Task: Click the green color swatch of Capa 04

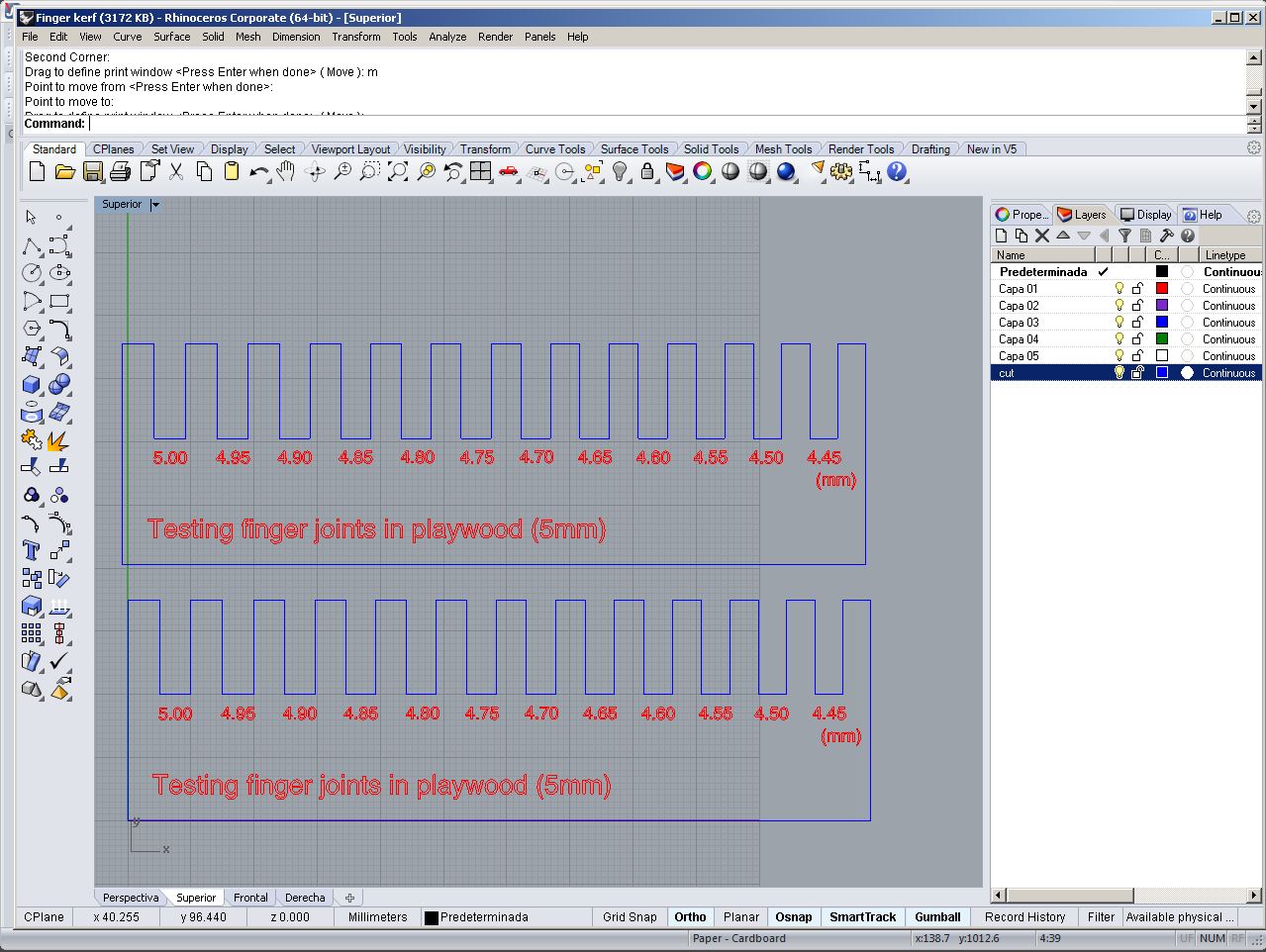Action: pos(1162,339)
